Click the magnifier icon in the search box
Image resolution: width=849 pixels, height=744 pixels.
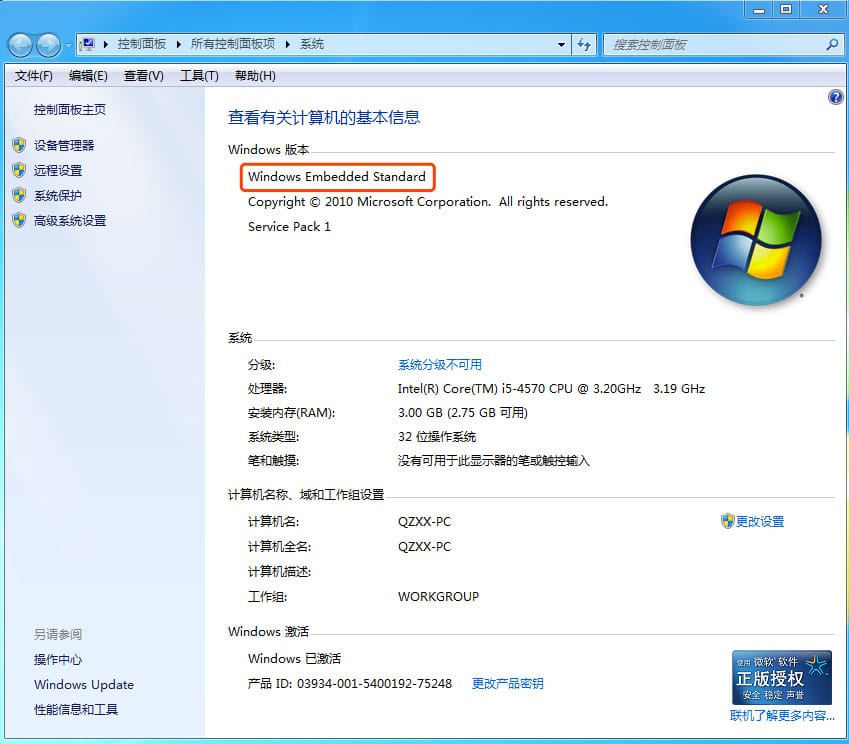coord(831,44)
